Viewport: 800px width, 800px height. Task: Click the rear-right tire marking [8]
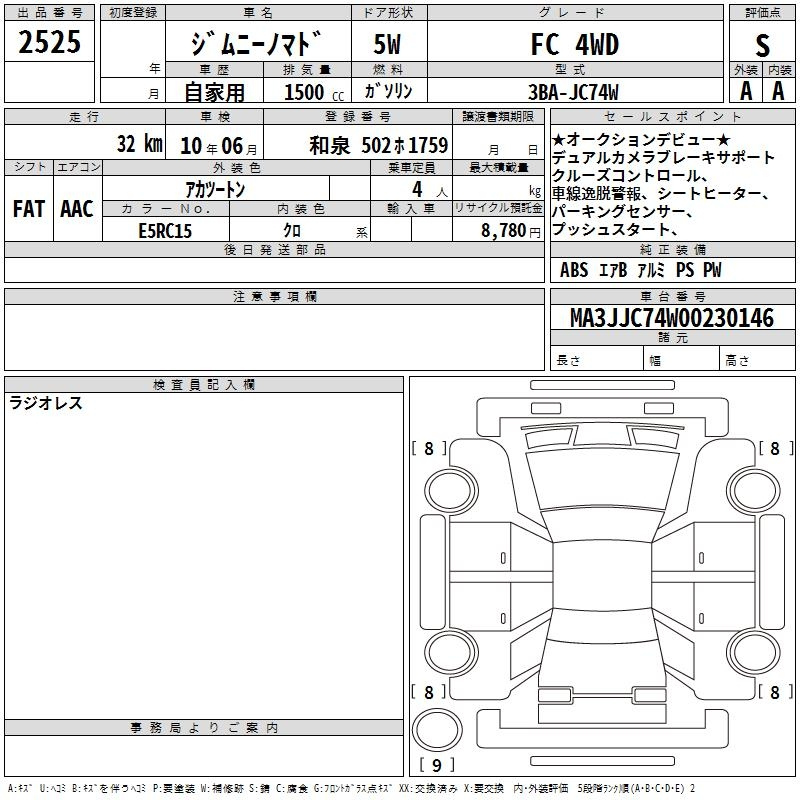pos(776,692)
